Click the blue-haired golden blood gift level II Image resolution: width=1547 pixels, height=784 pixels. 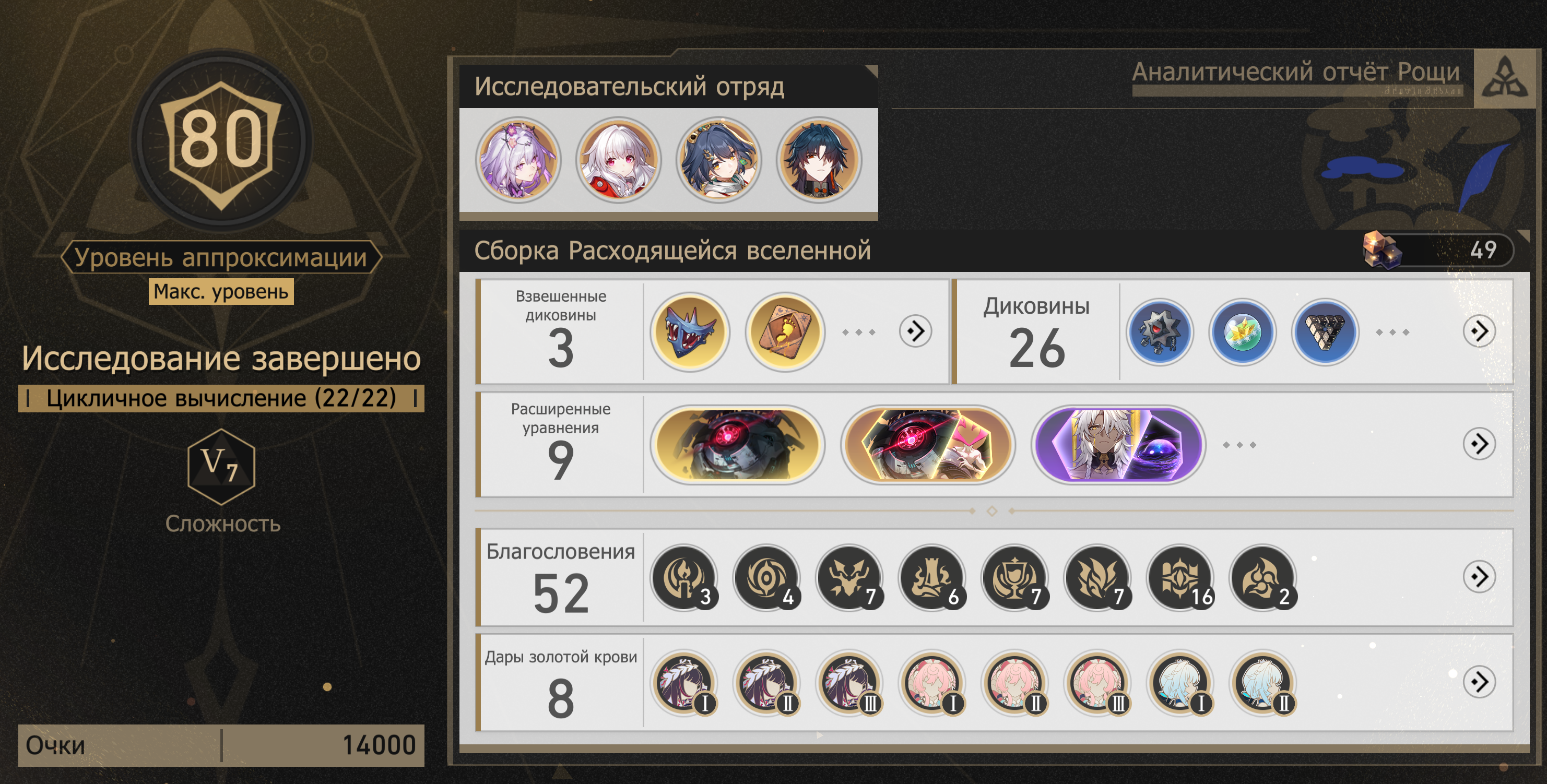[1263, 683]
